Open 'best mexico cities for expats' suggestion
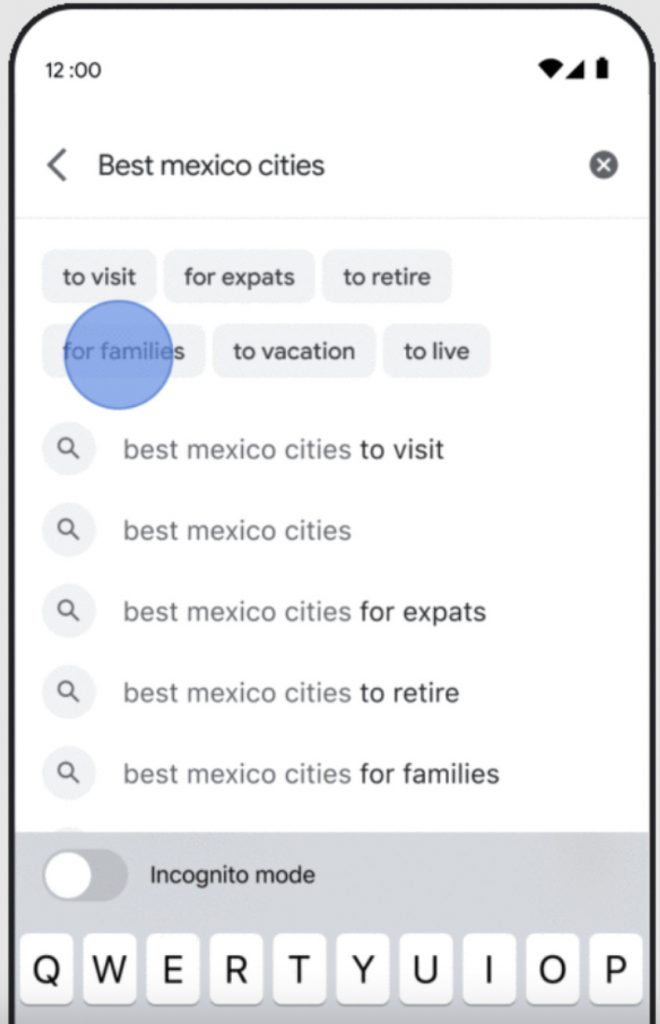The width and height of the screenshot is (660, 1024). click(304, 611)
